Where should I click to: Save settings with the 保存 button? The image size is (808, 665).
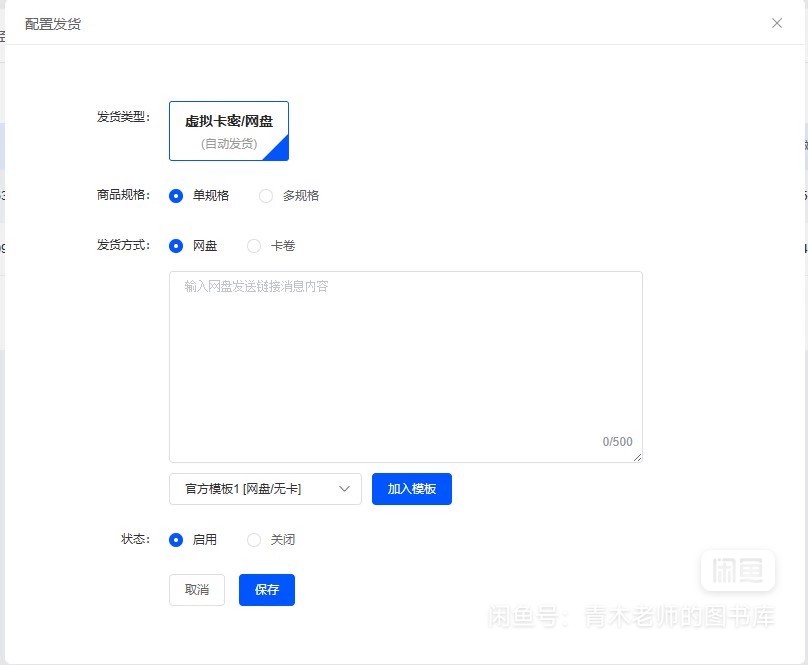(267, 590)
